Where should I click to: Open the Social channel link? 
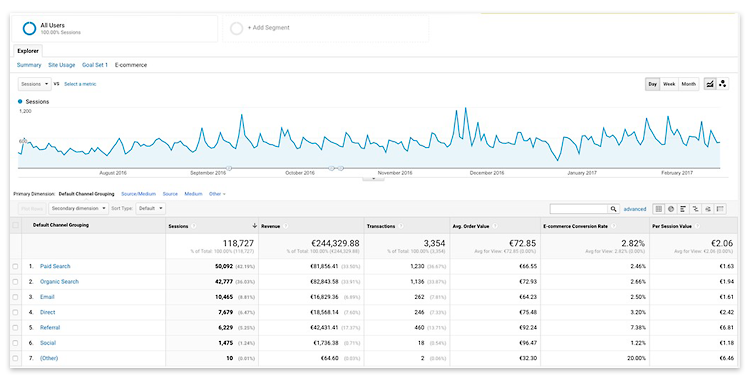48,343
